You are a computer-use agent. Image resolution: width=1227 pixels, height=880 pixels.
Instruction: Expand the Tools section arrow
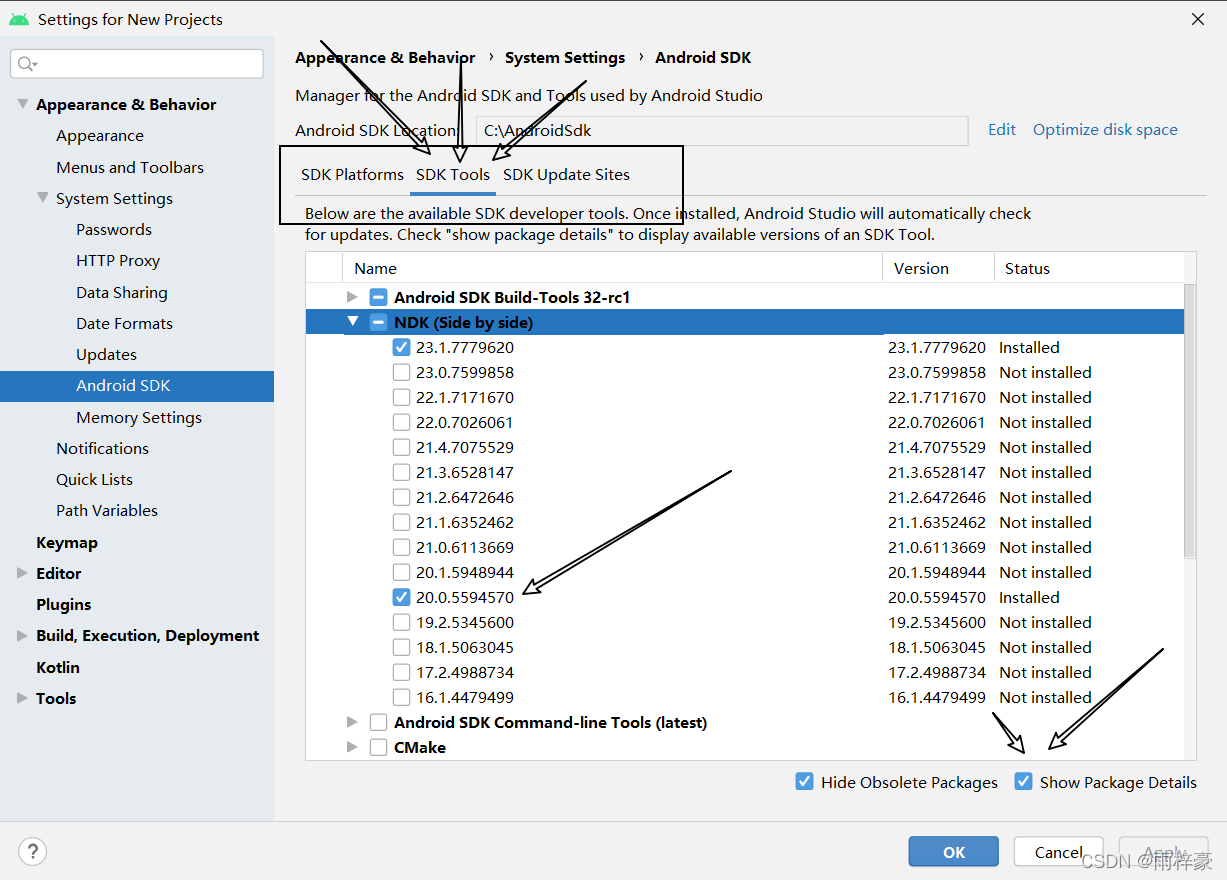click(23, 698)
